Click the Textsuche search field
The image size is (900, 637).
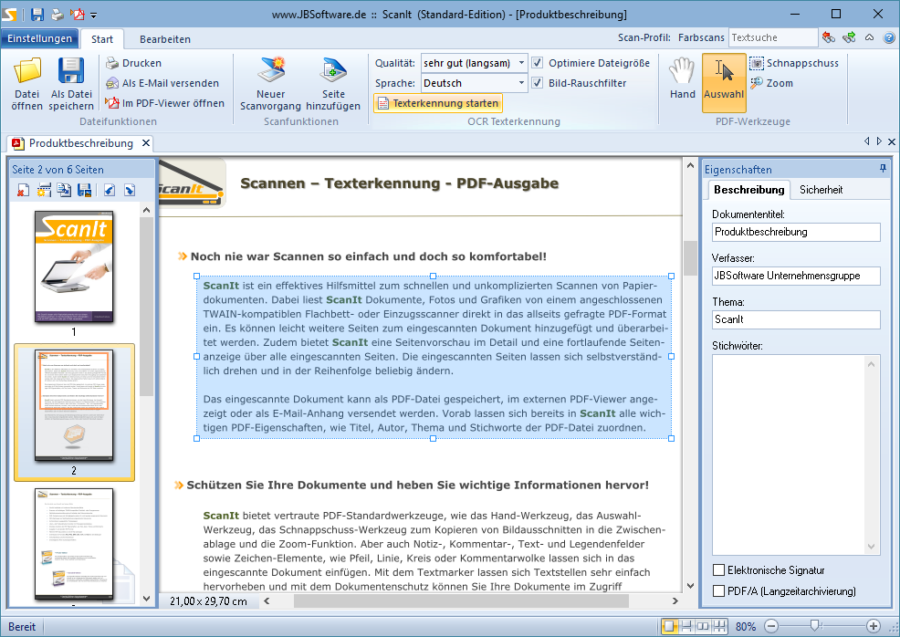[x=773, y=37]
